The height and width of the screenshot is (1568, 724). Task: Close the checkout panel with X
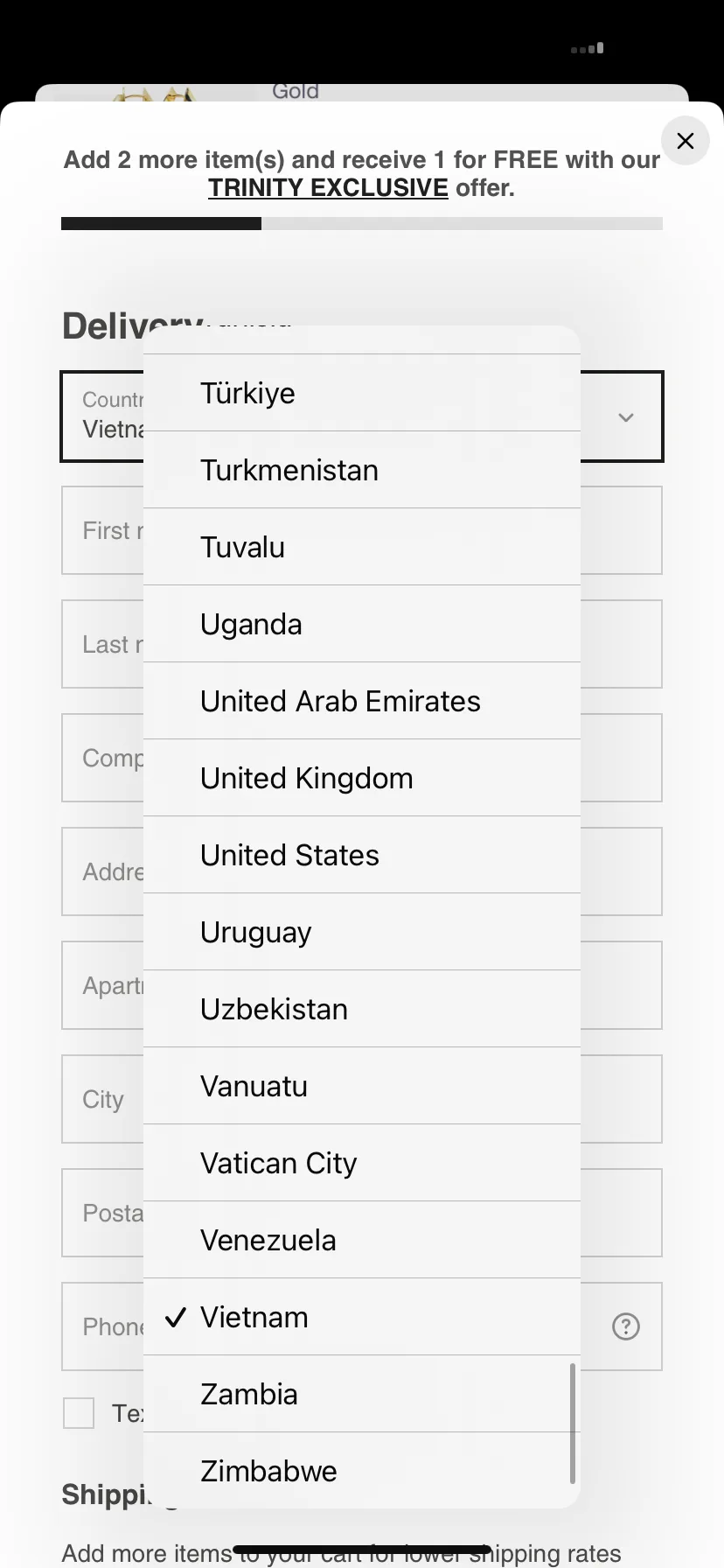pos(686,141)
